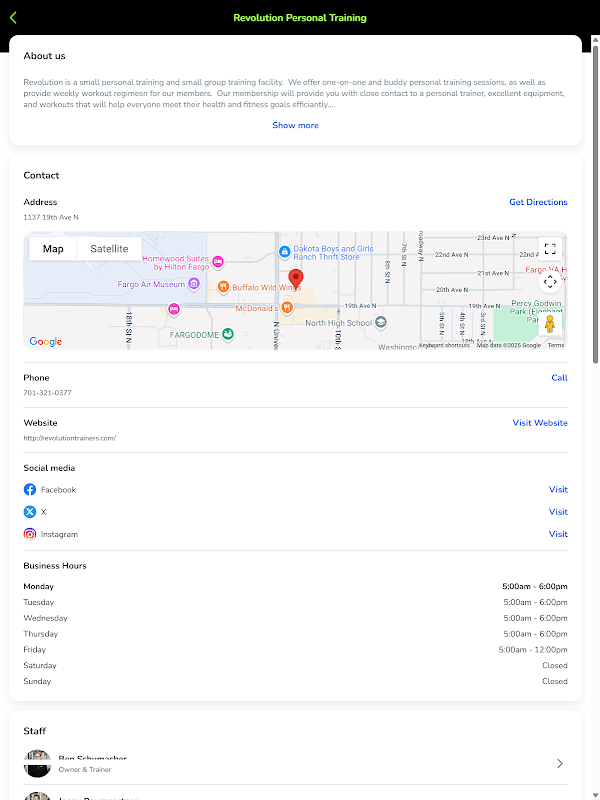
Task: Visit the X profile link
Action: pyautogui.click(x=558, y=512)
